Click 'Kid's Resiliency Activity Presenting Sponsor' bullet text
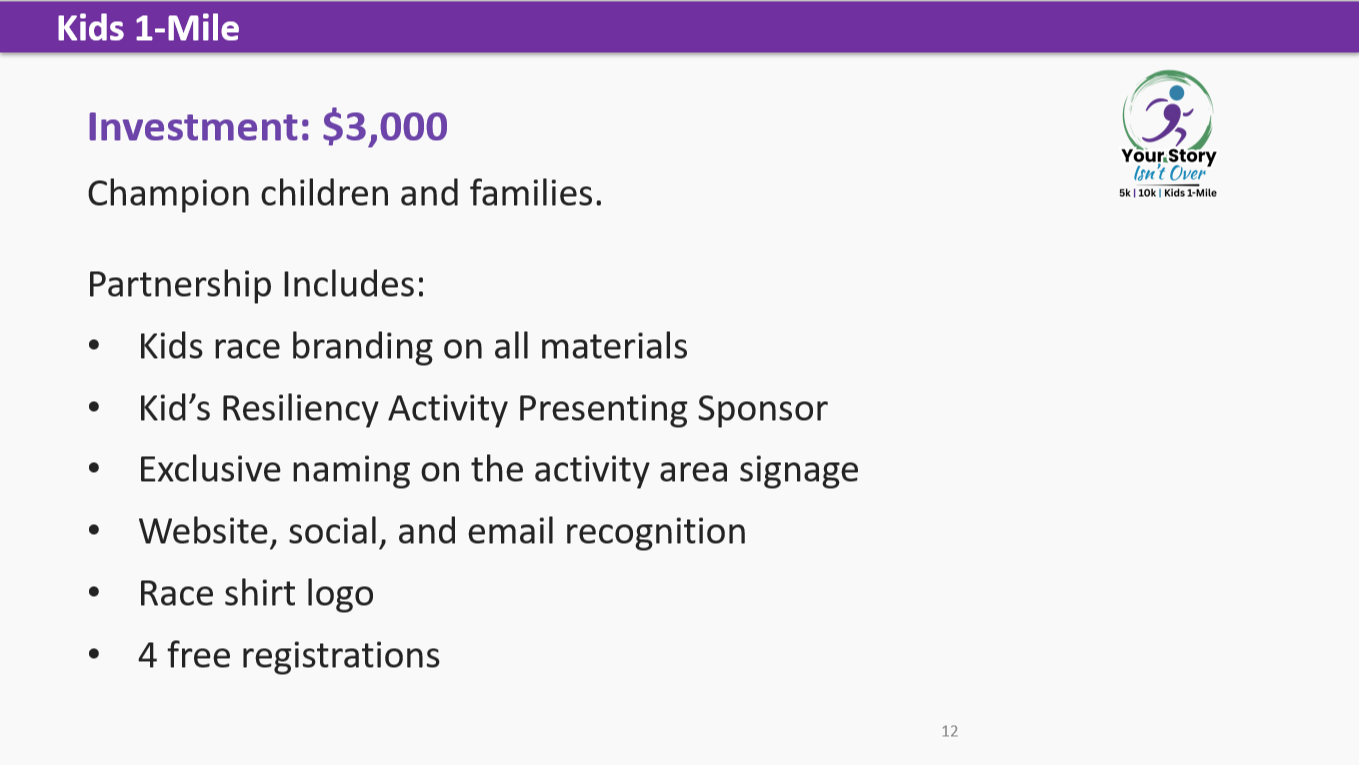Image resolution: width=1359 pixels, height=766 pixels. tap(483, 408)
